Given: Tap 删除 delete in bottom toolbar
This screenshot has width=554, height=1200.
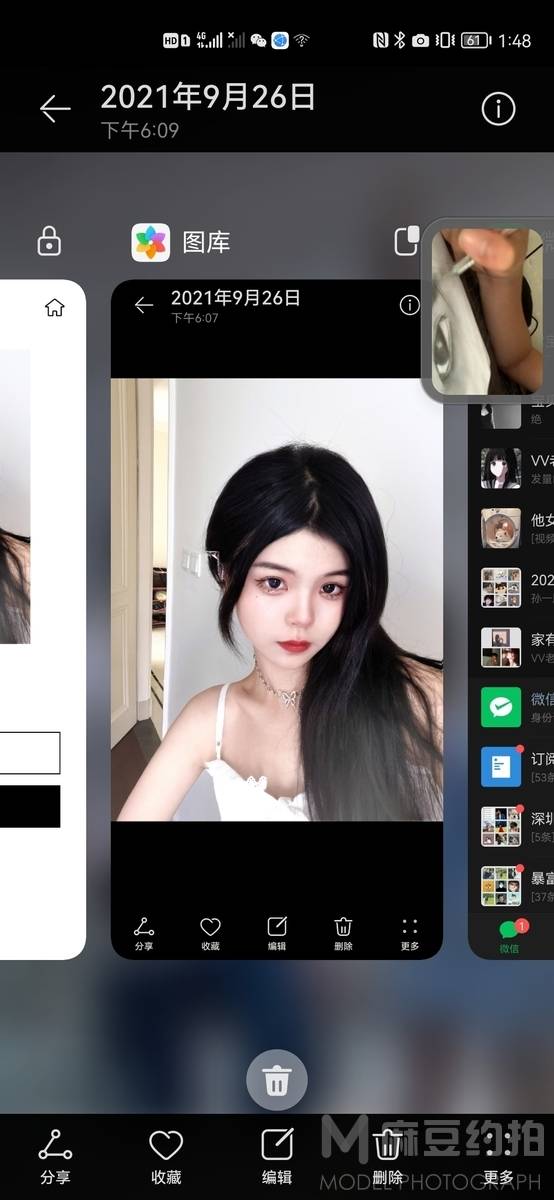Looking at the screenshot, I should click(x=387, y=1157).
